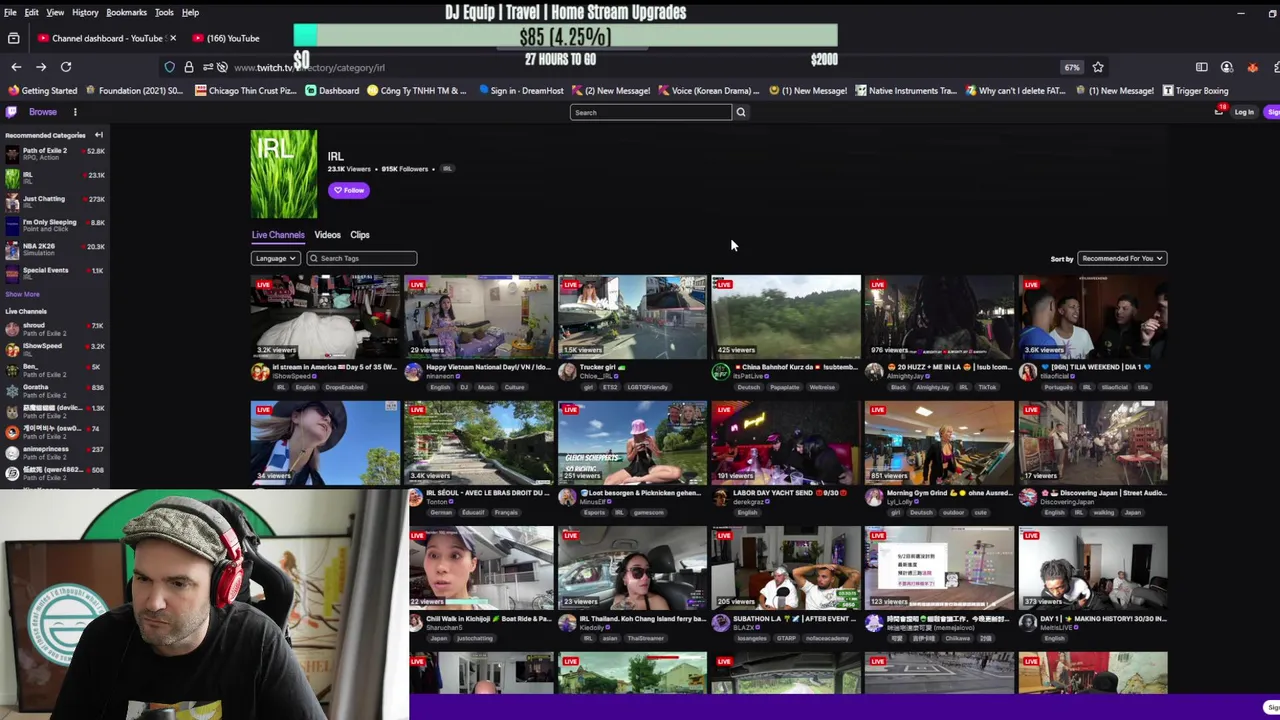Viewport: 1280px width, 720px height.
Task: Click the MetaMask fox extension icon
Action: (x=1252, y=67)
